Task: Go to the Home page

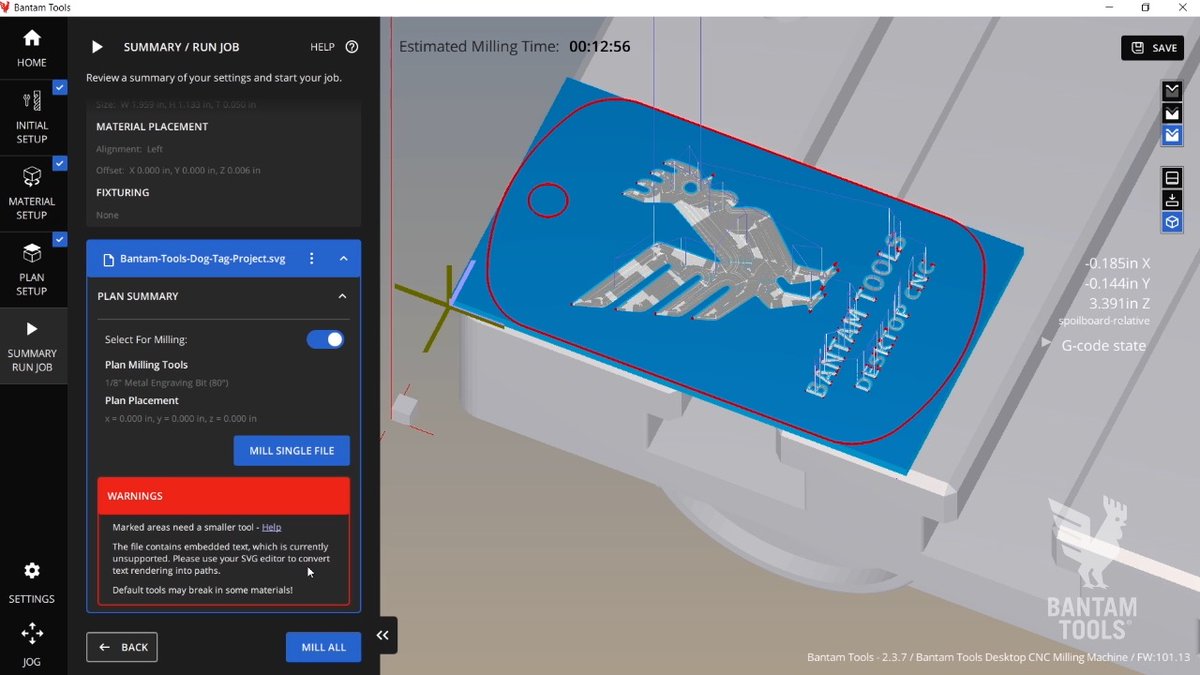Action: click(32, 47)
